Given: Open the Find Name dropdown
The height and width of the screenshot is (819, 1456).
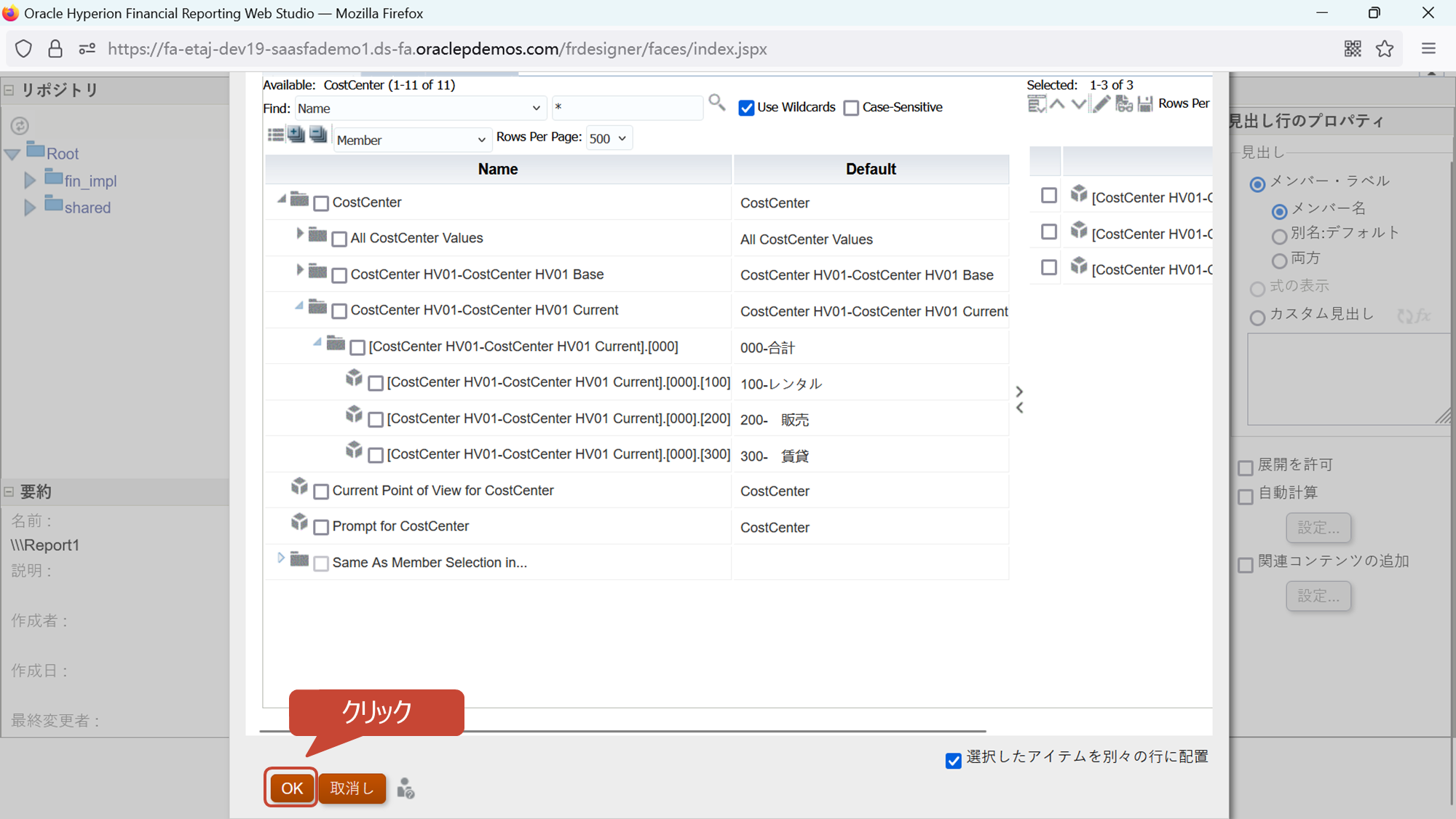Looking at the screenshot, I should coord(419,108).
